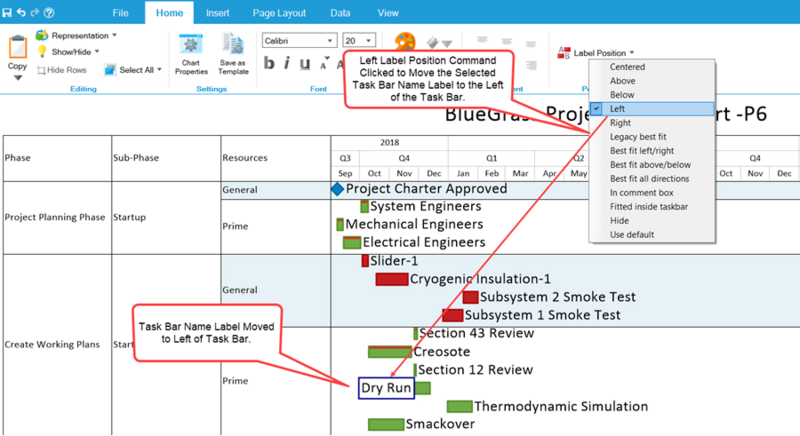This screenshot has height=436, width=800.
Task: Click the lower right alignment icon
Action: (x=531, y=65)
